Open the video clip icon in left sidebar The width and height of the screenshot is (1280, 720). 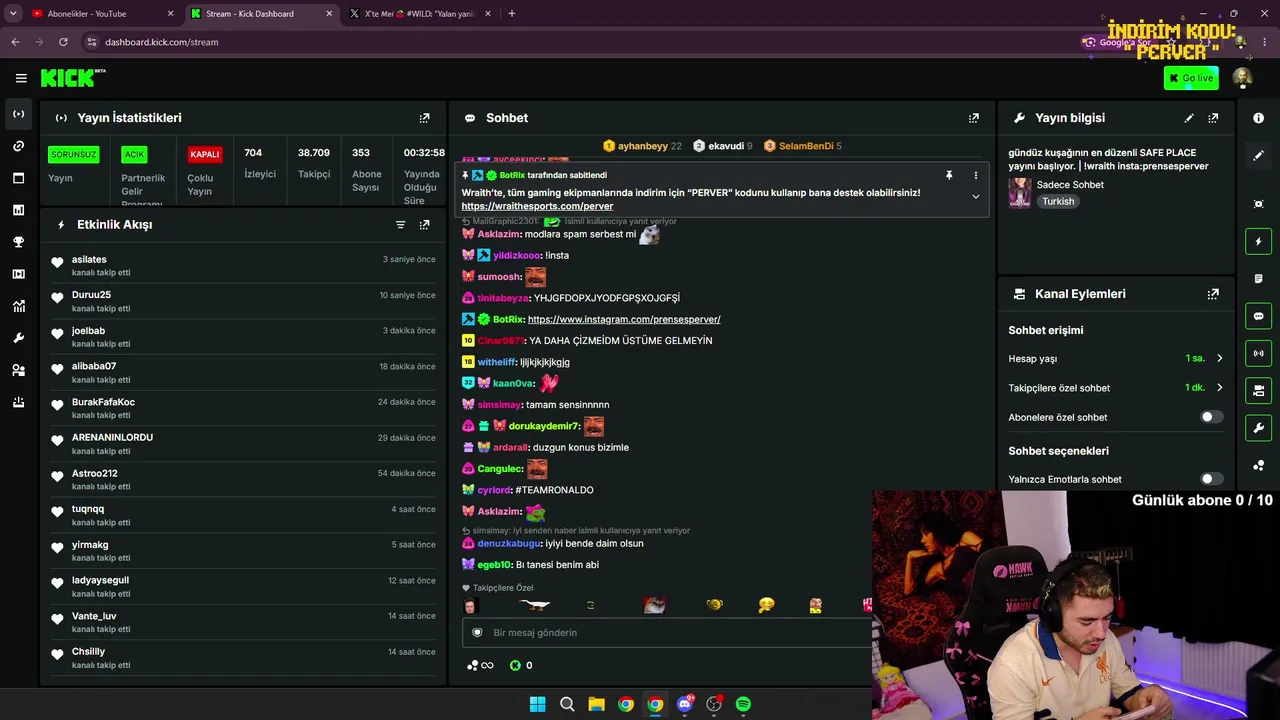(x=19, y=274)
